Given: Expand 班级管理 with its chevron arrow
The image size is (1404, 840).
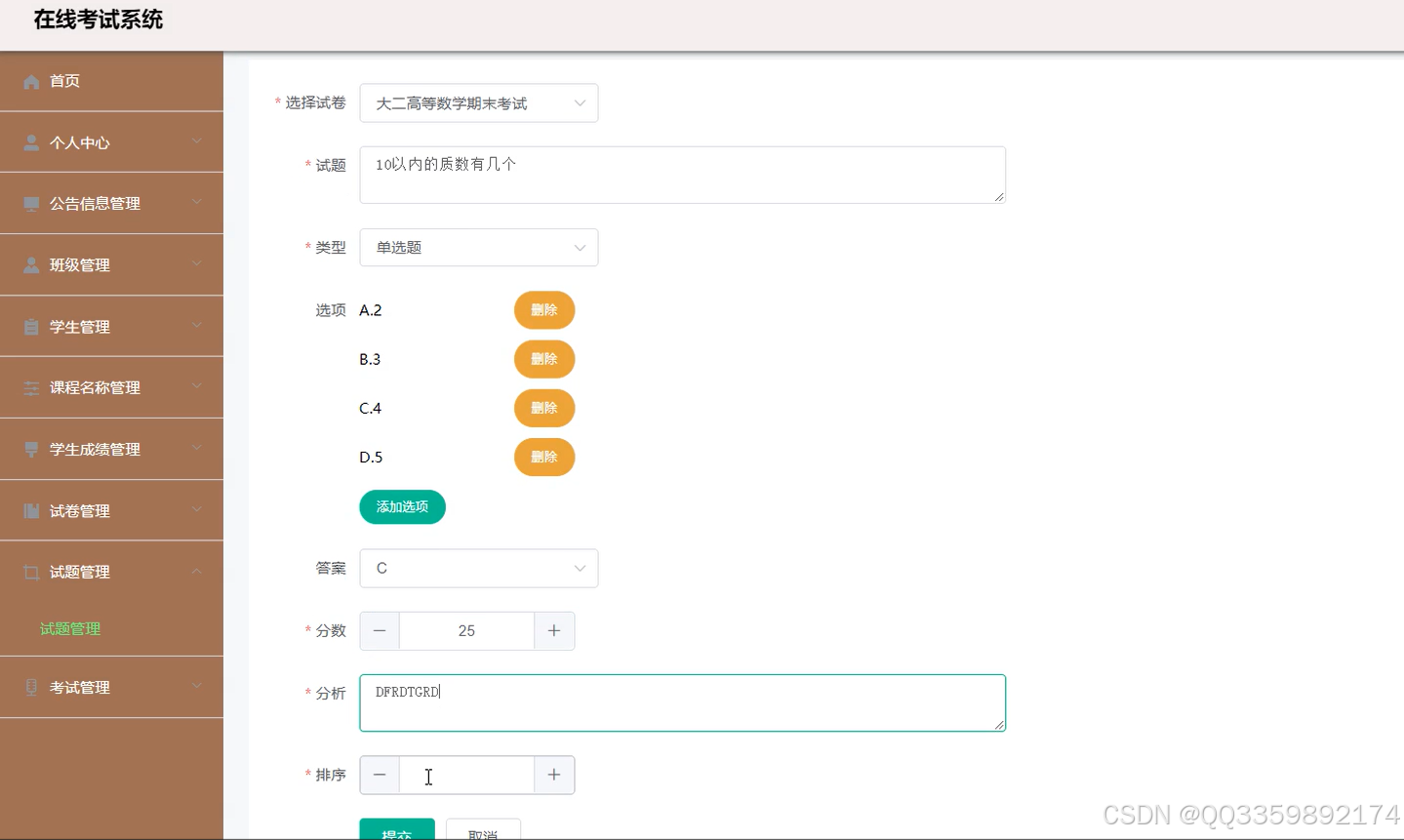Looking at the screenshot, I should click(x=197, y=264).
